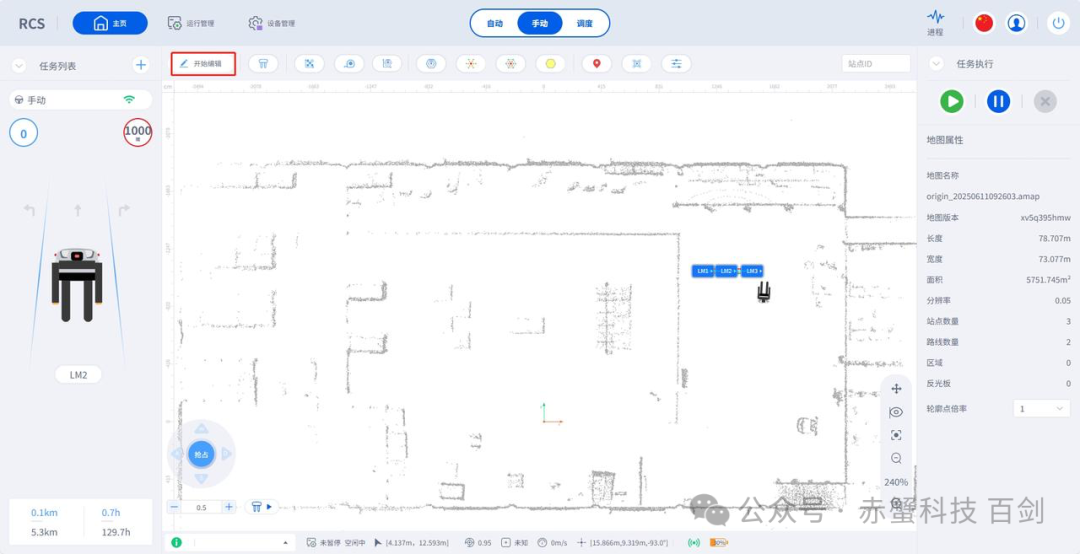The height and width of the screenshot is (554, 1080).
Task: Click the 0m/s speedometer status entry
Action: coord(552,543)
